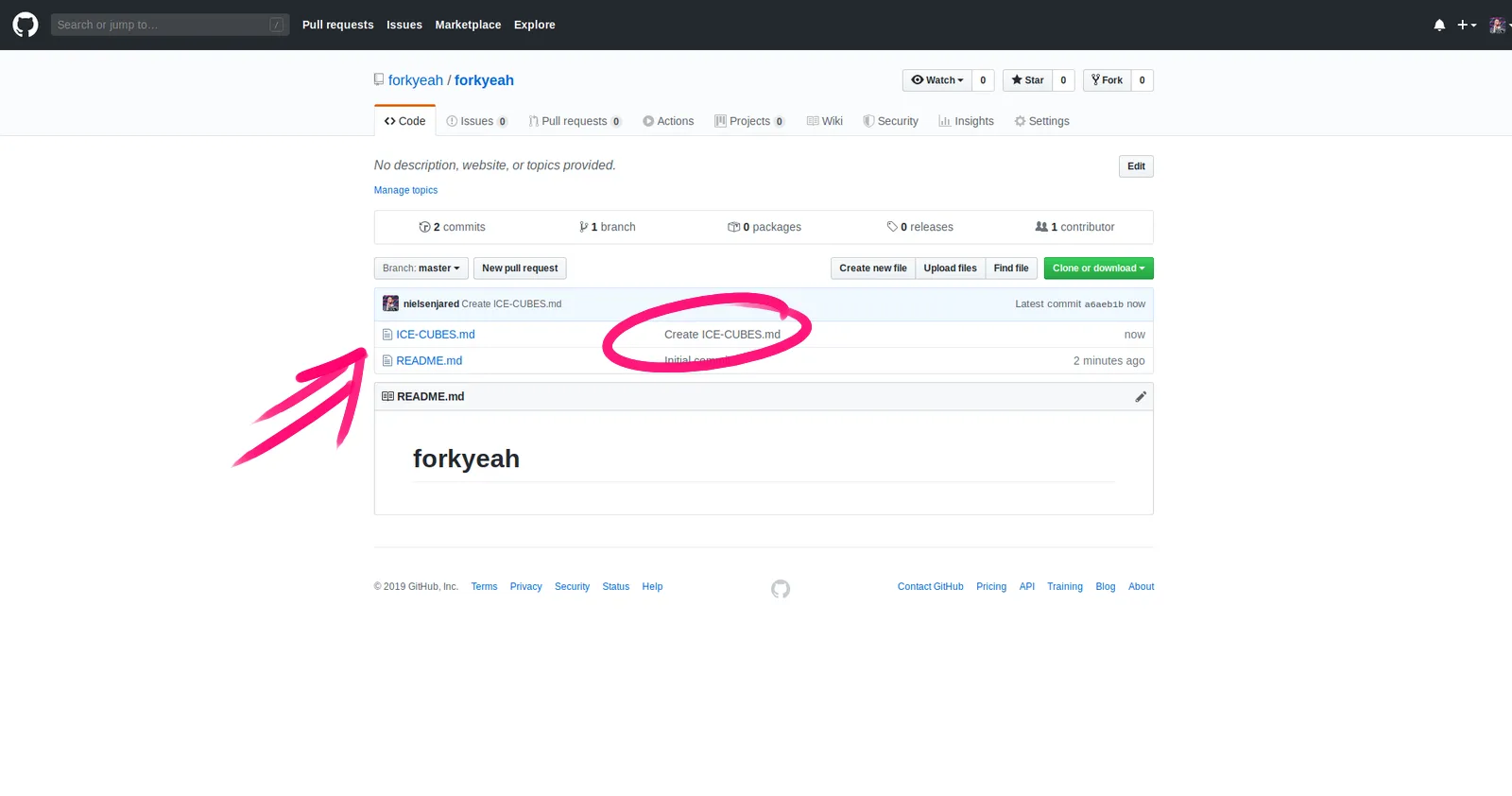Click the ICE-CUBES.md file icon
This screenshot has width=1512, height=796.
(x=387, y=335)
